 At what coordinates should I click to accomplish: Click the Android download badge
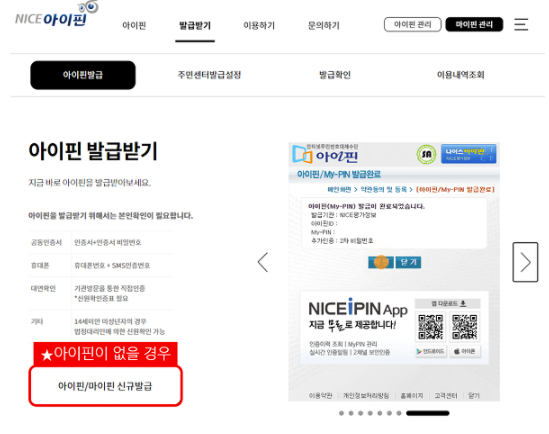pyautogui.click(x=431, y=351)
